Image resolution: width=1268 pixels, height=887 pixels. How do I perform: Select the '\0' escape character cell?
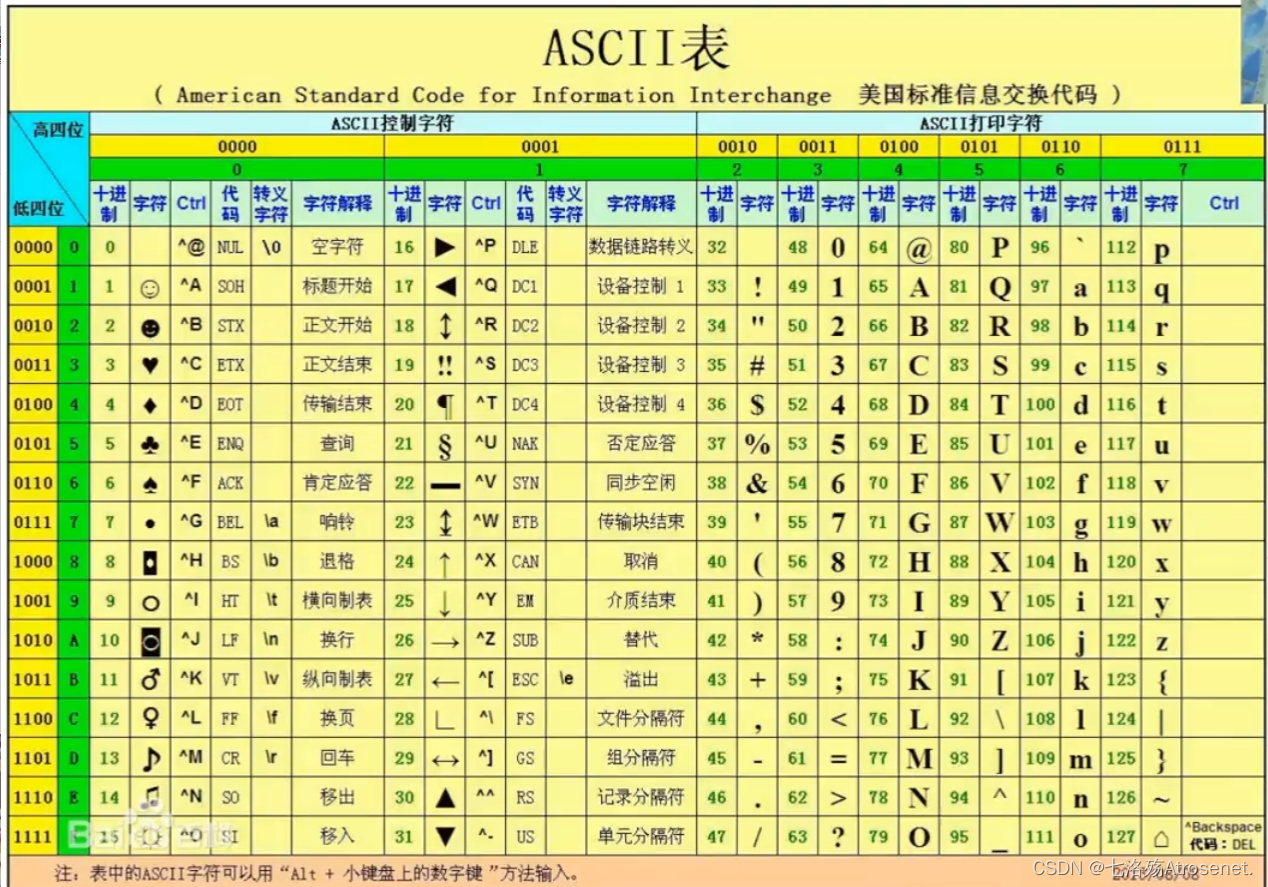[271, 246]
